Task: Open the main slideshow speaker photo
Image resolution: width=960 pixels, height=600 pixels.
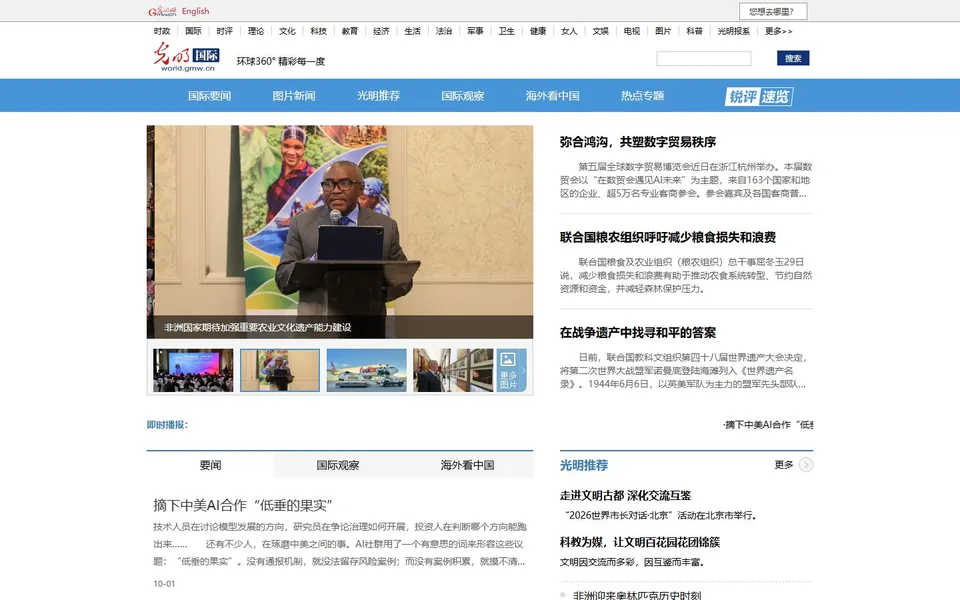Action: pyautogui.click(x=340, y=220)
